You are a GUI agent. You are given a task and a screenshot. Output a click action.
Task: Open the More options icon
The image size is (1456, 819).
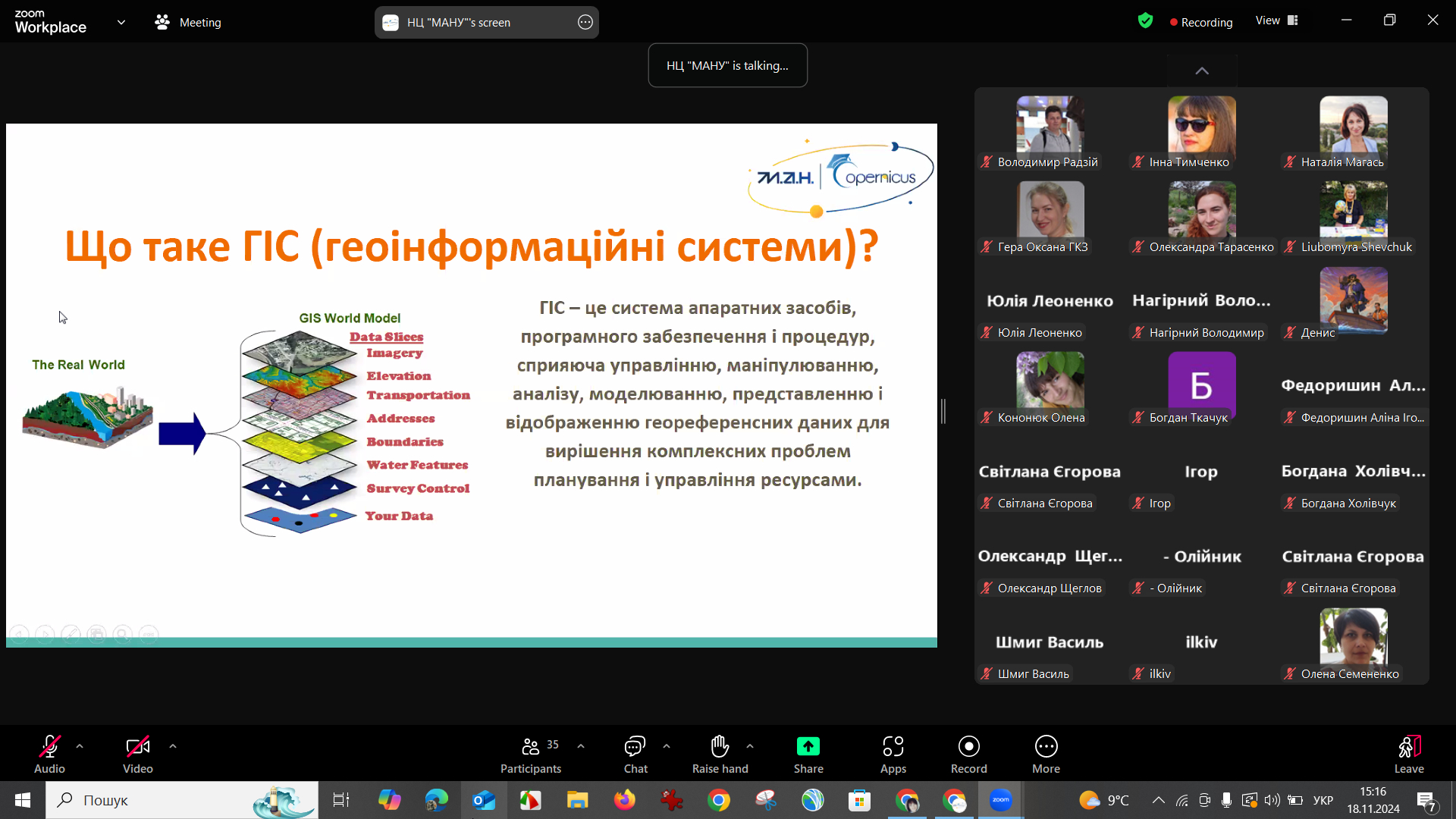click(x=1046, y=748)
